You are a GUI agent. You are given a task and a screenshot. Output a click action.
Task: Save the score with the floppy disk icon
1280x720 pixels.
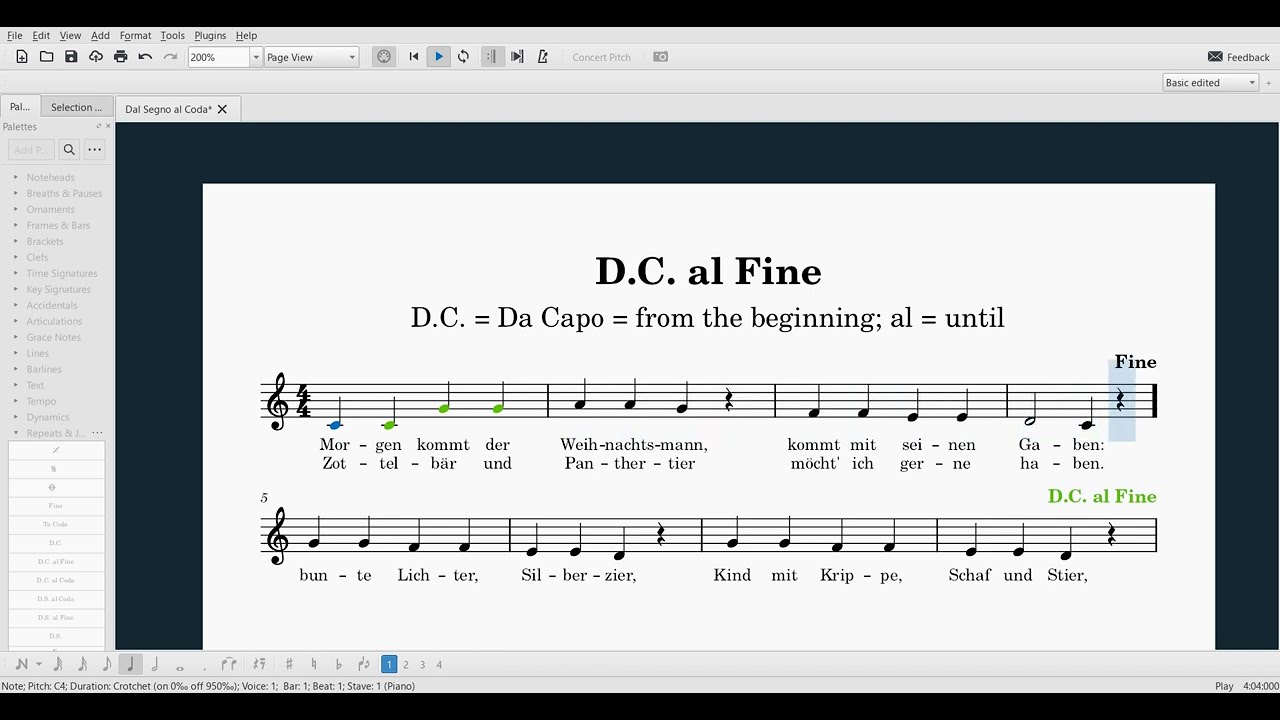(71, 57)
